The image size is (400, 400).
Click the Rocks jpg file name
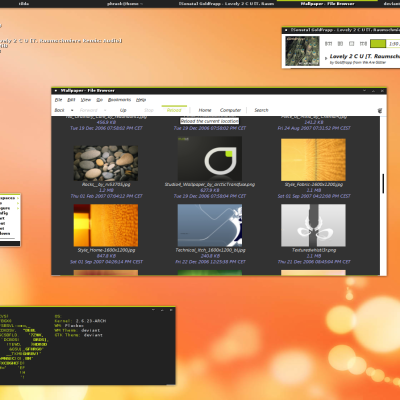tap(106, 184)
